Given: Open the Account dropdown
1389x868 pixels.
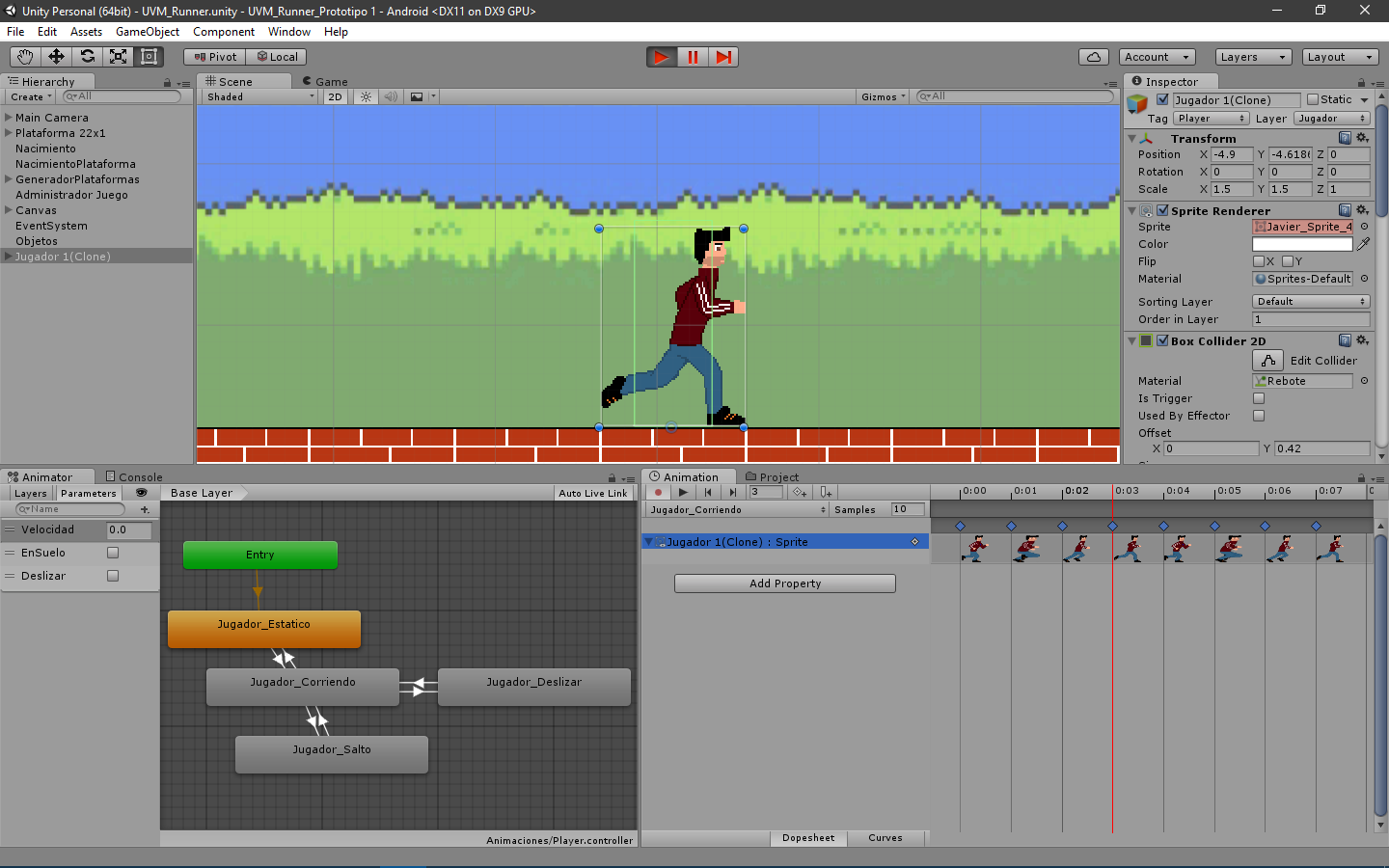Looking at the screenshot, I should coord(1157,57).
